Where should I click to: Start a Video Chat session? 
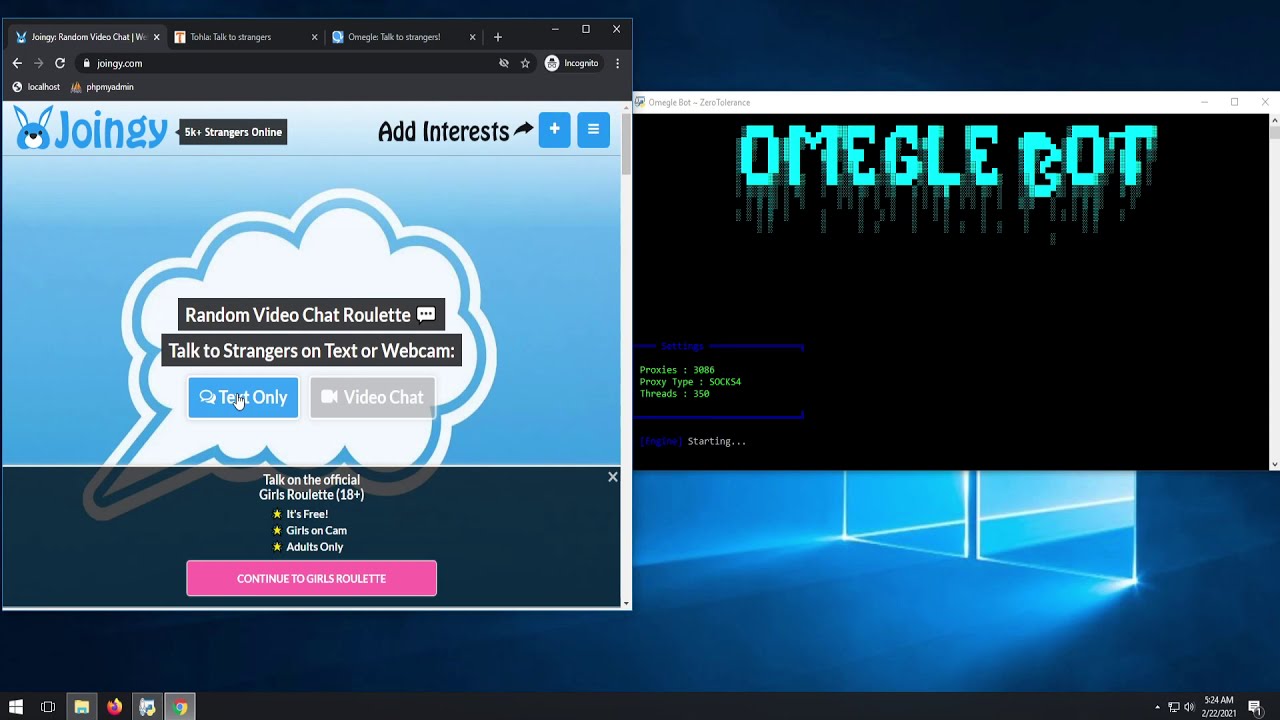pos(372,397)
